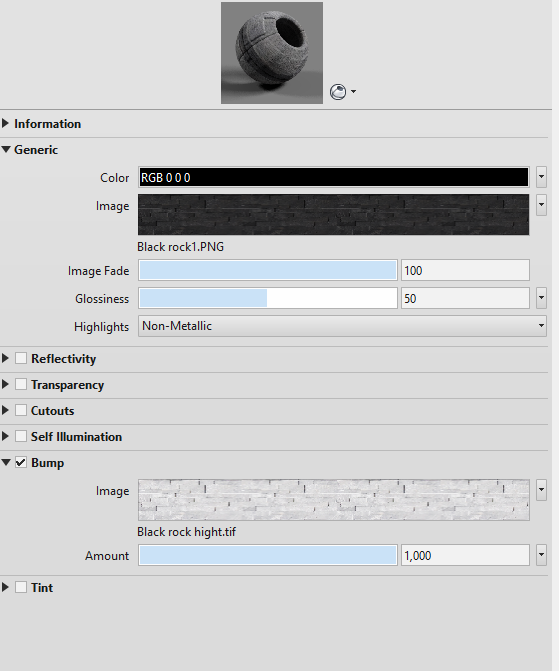Click the Generic section heading
Image resolution: width=559 pixels, height=671 pixels.
(x=36, y=150)
